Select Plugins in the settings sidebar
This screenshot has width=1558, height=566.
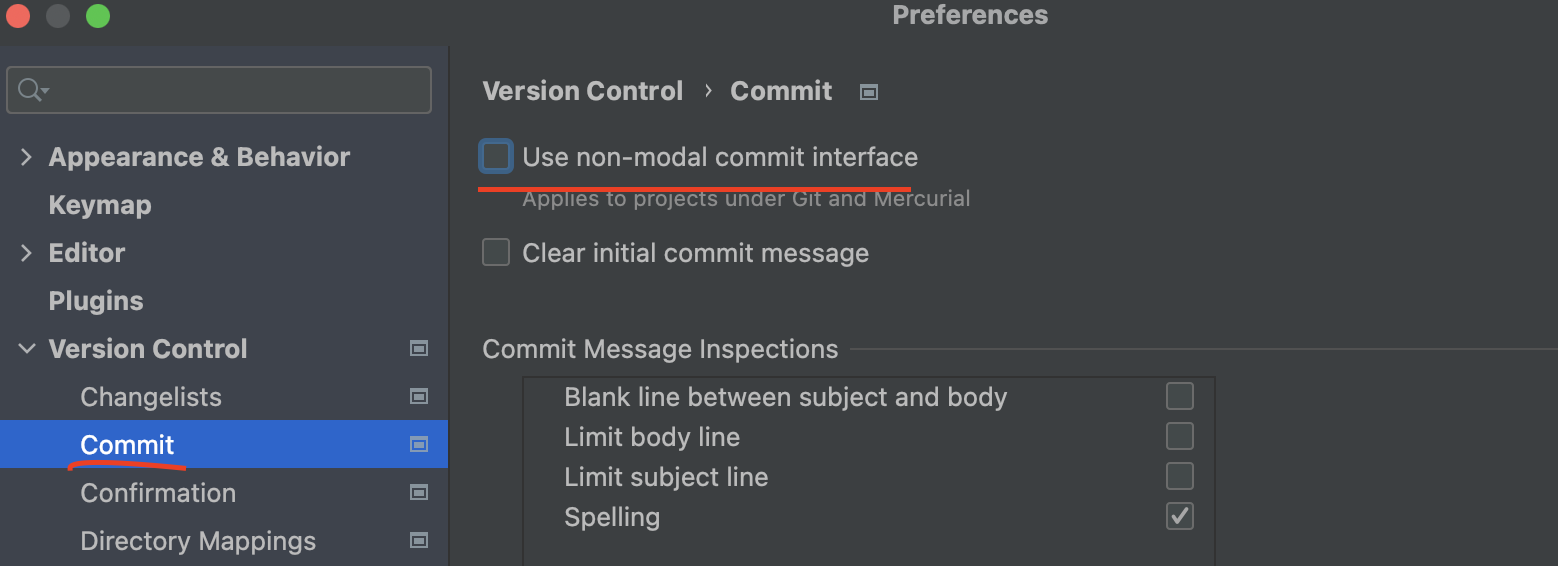point(96,301)
